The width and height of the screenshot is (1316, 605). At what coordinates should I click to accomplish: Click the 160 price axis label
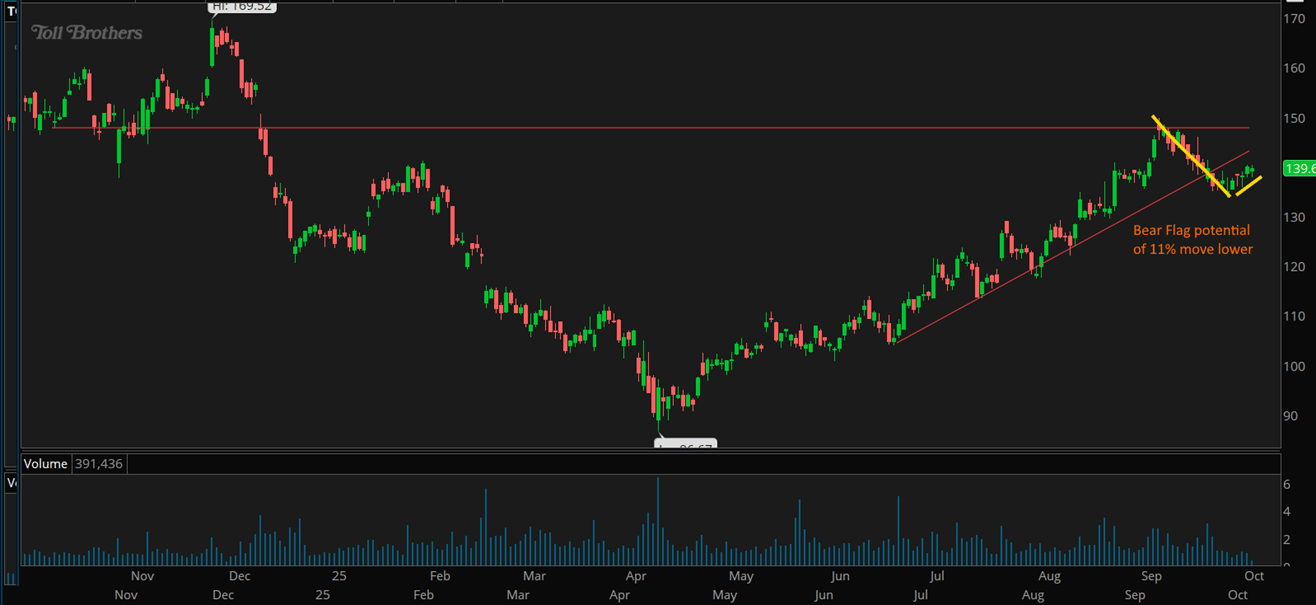tap(1294, 68)
